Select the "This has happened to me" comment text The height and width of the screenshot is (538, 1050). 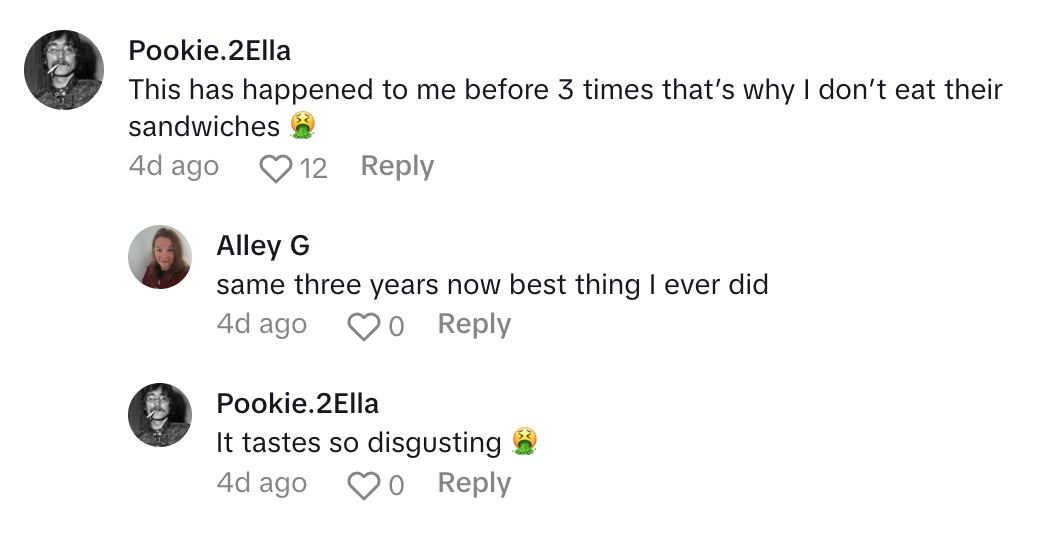565,89
